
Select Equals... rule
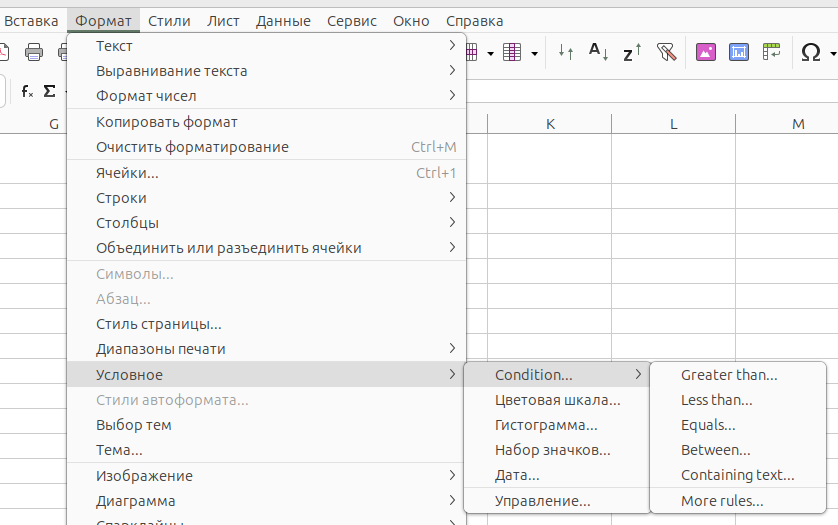coord(738,425)
